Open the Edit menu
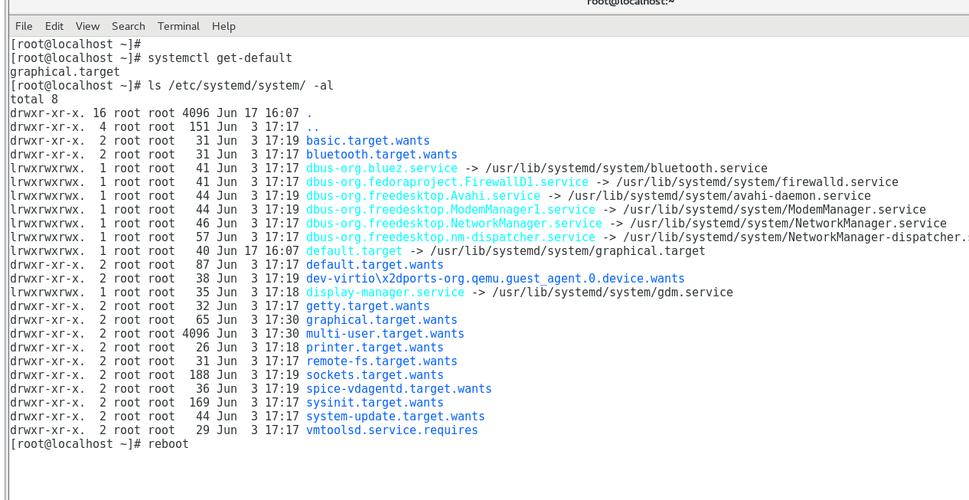 pos(54,27)
